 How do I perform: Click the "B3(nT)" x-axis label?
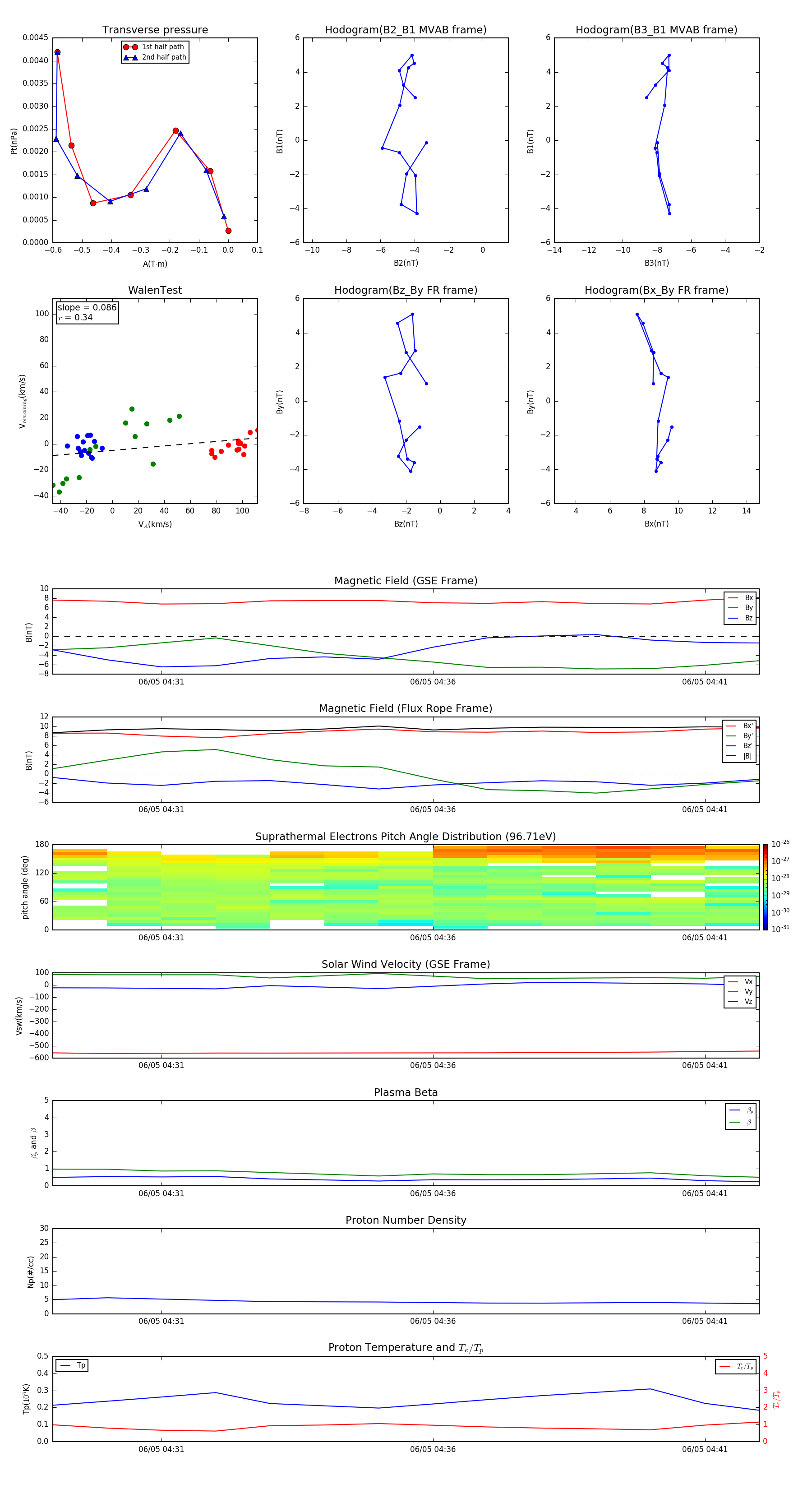point(656,263)
